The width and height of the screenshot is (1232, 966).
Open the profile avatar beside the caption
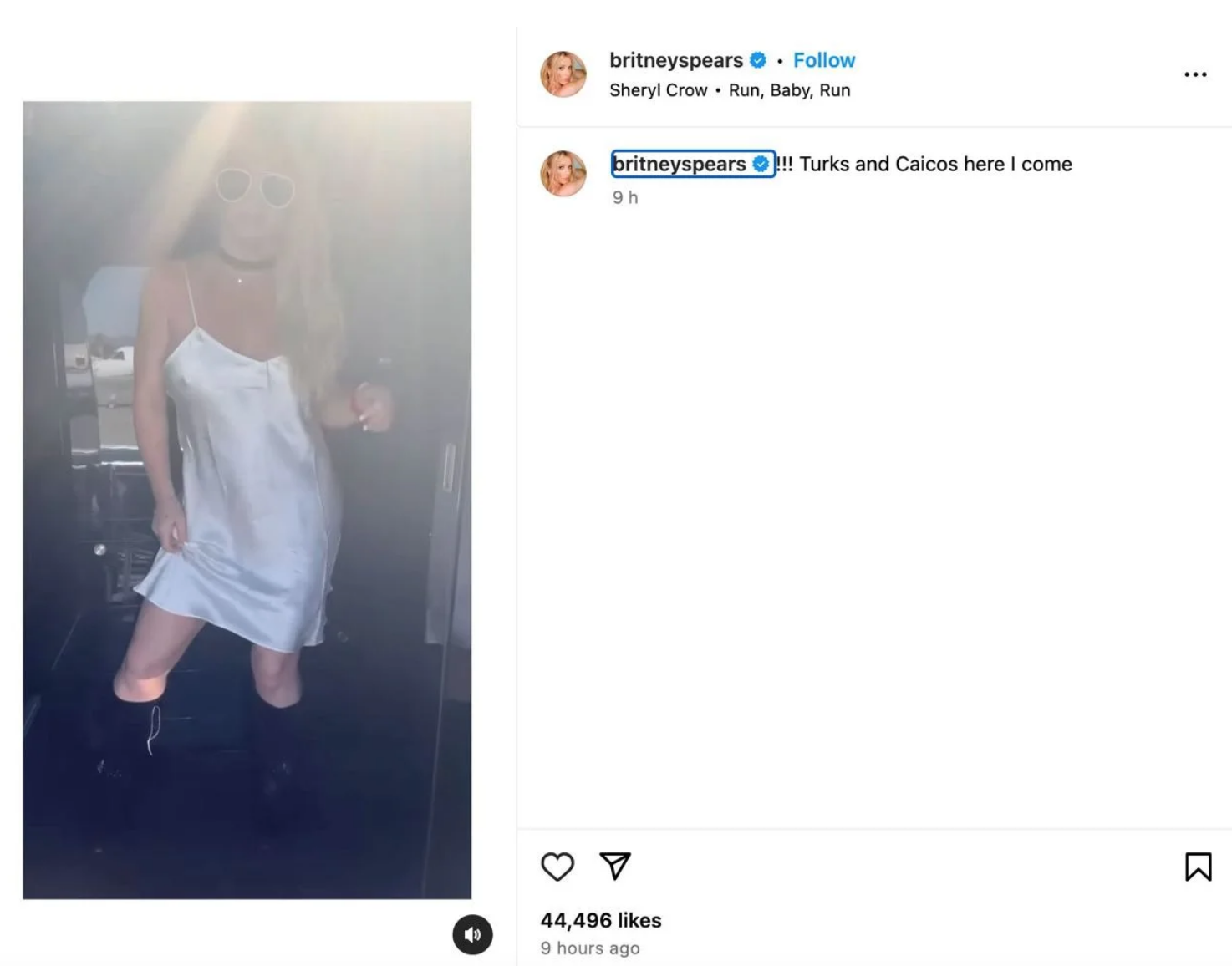pyautogui.click(x=563, y=173)
